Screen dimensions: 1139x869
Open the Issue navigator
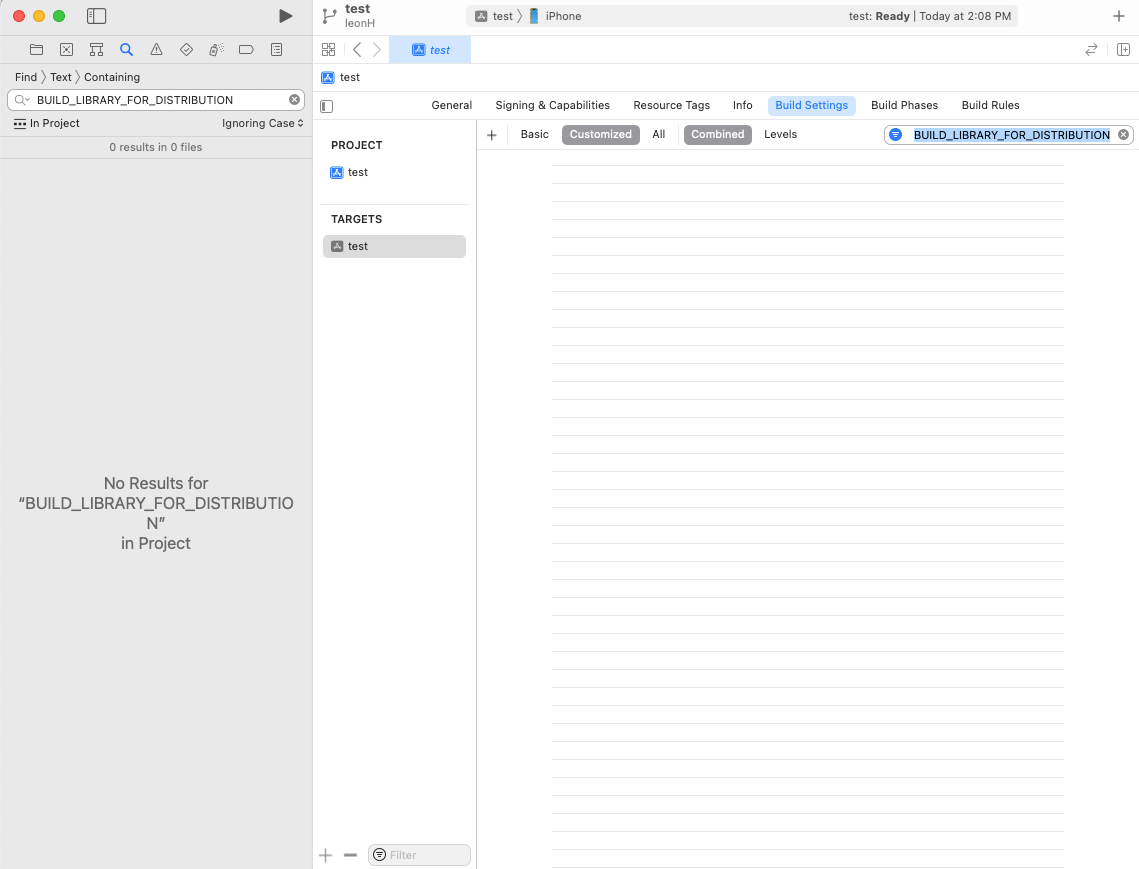coord(155,49)
